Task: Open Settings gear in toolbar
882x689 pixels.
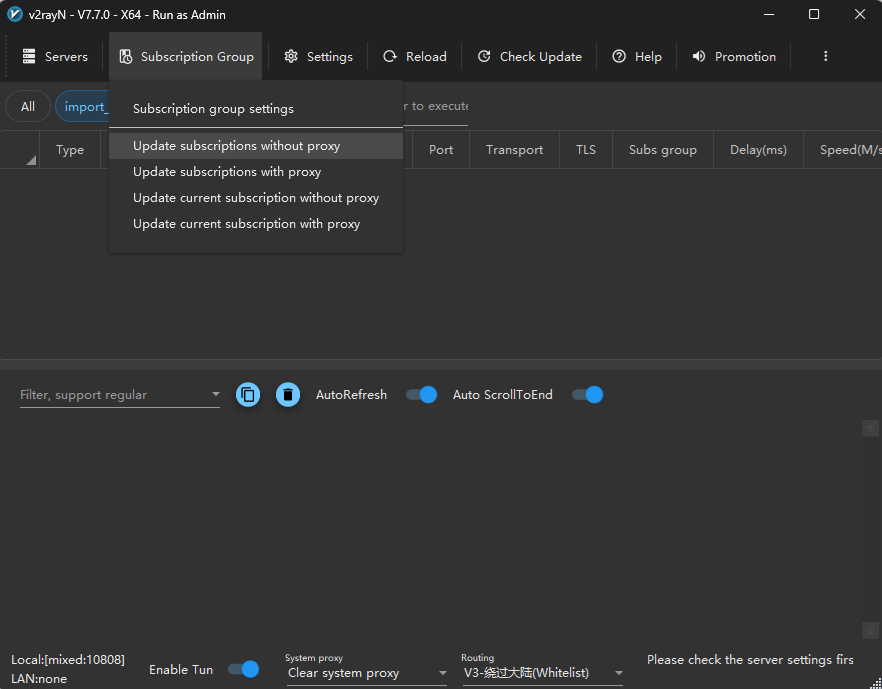Action: click(291, 57)
